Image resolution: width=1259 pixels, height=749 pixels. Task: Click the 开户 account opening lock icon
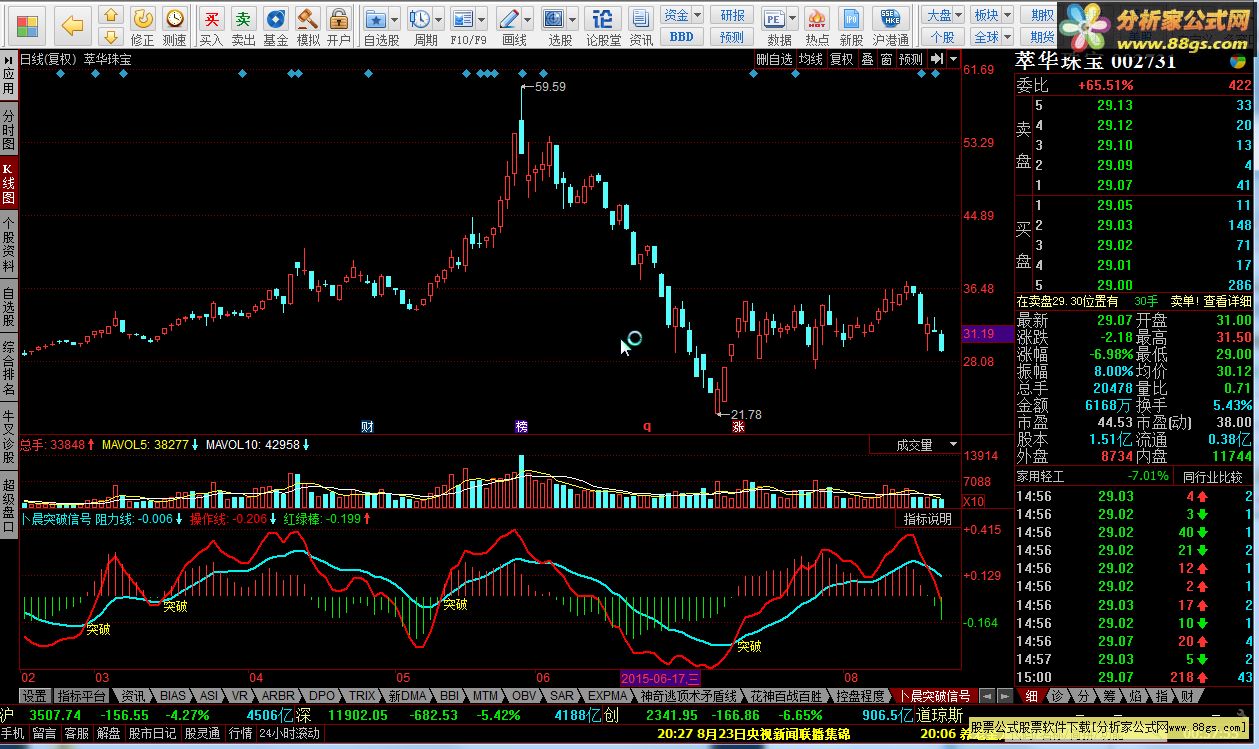[339, 26]
